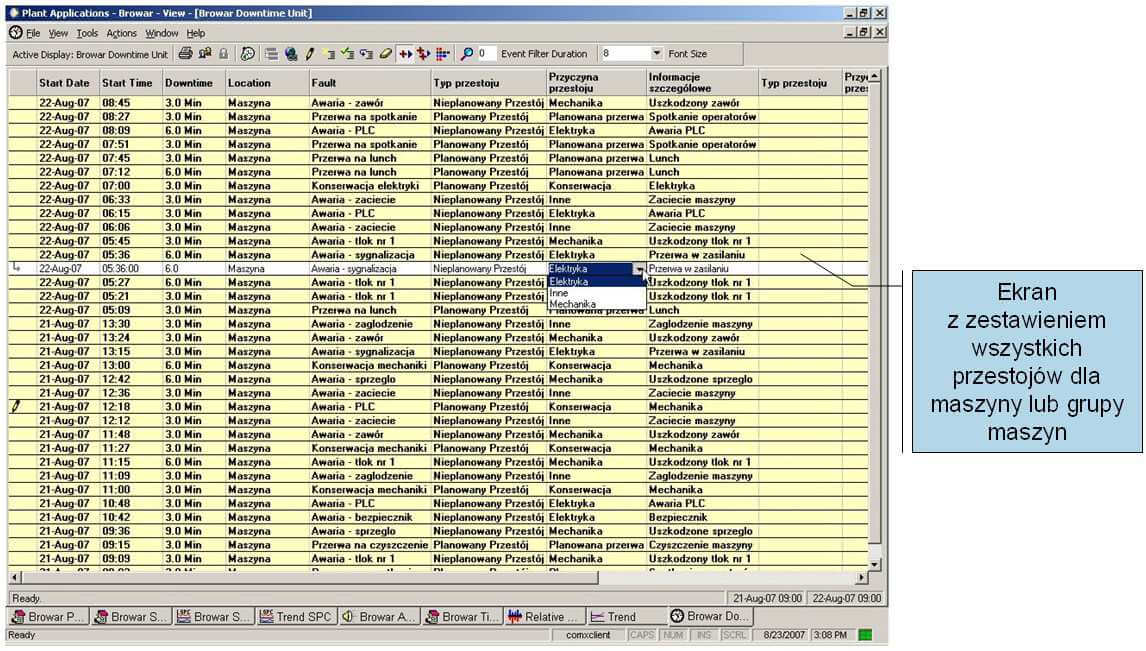Open the View menu
The image size is (1146, 651).
click(58, 33)
